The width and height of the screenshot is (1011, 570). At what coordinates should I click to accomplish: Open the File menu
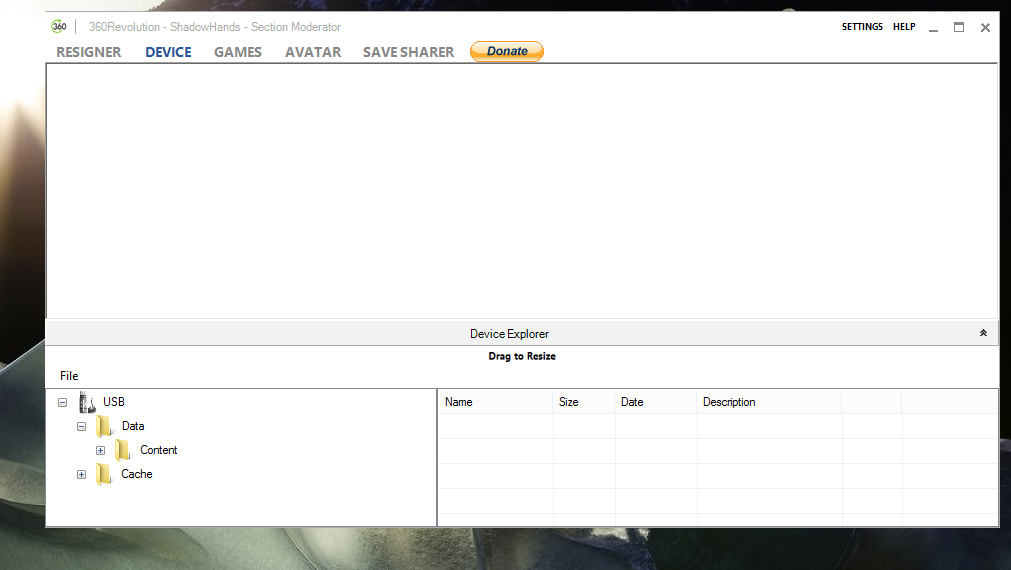(x=69, y=376)
